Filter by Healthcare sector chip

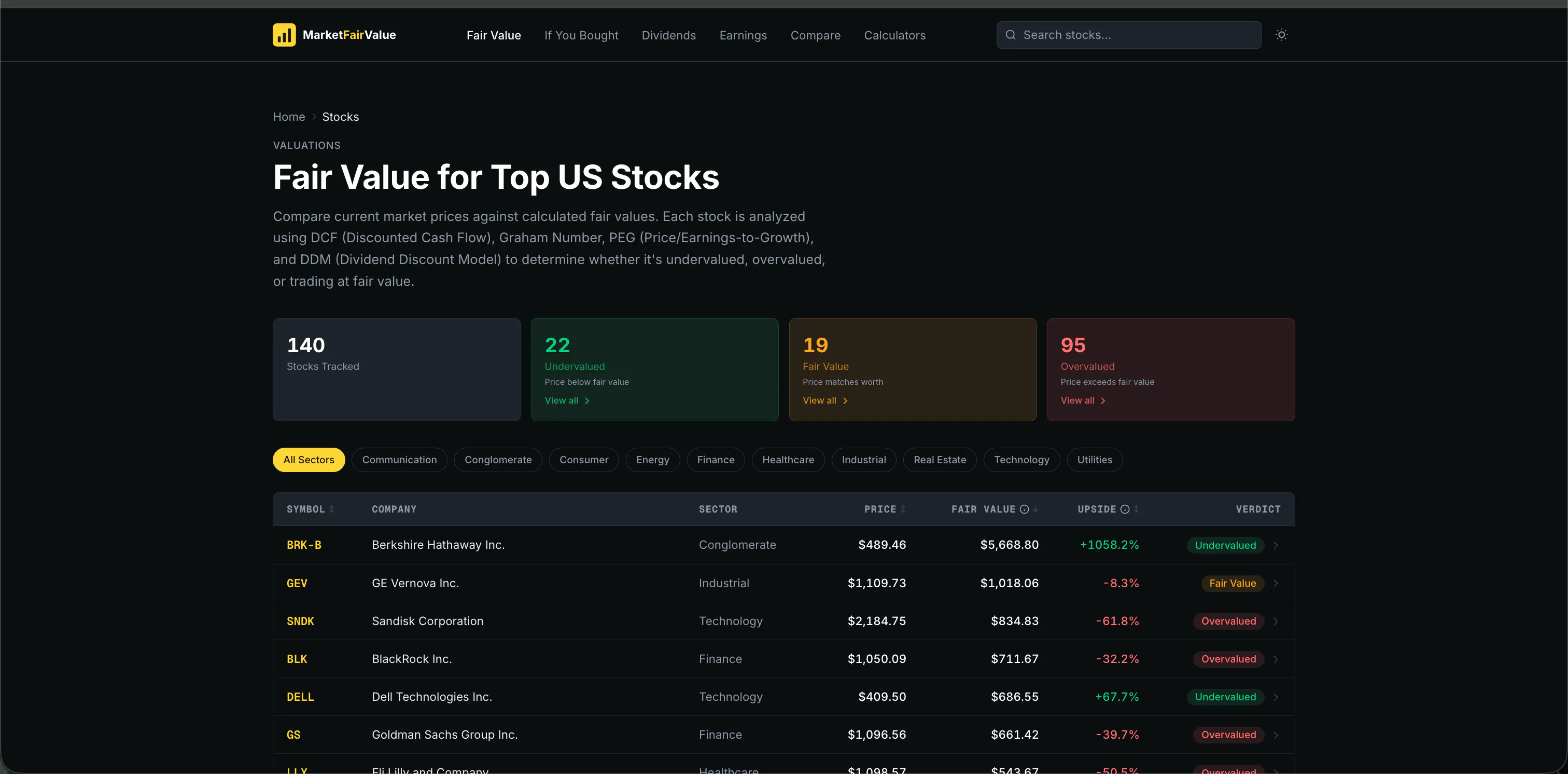pyautogui.click(x=788, y=460)
